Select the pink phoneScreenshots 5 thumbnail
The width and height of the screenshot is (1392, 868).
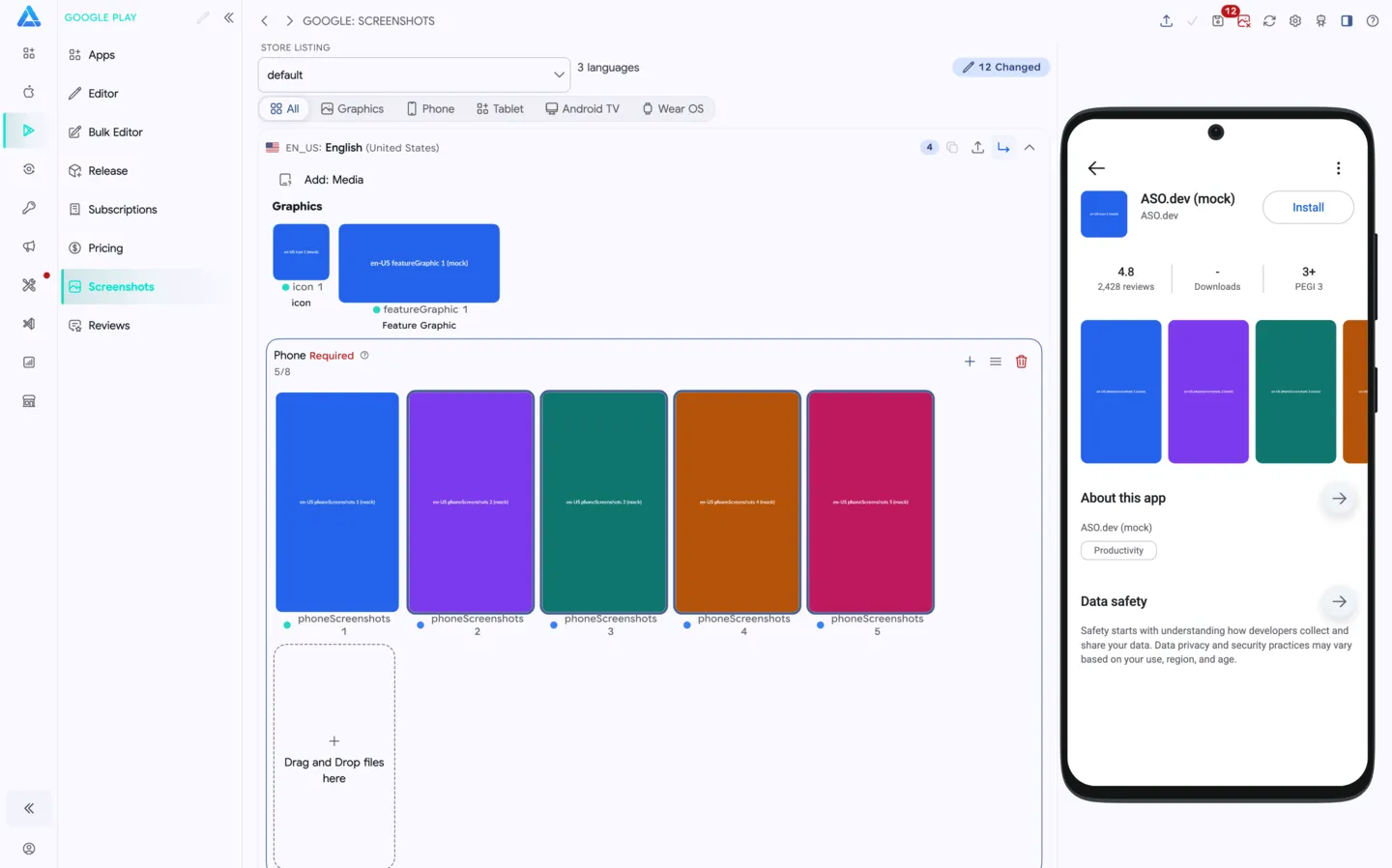(x=871, y=502)
